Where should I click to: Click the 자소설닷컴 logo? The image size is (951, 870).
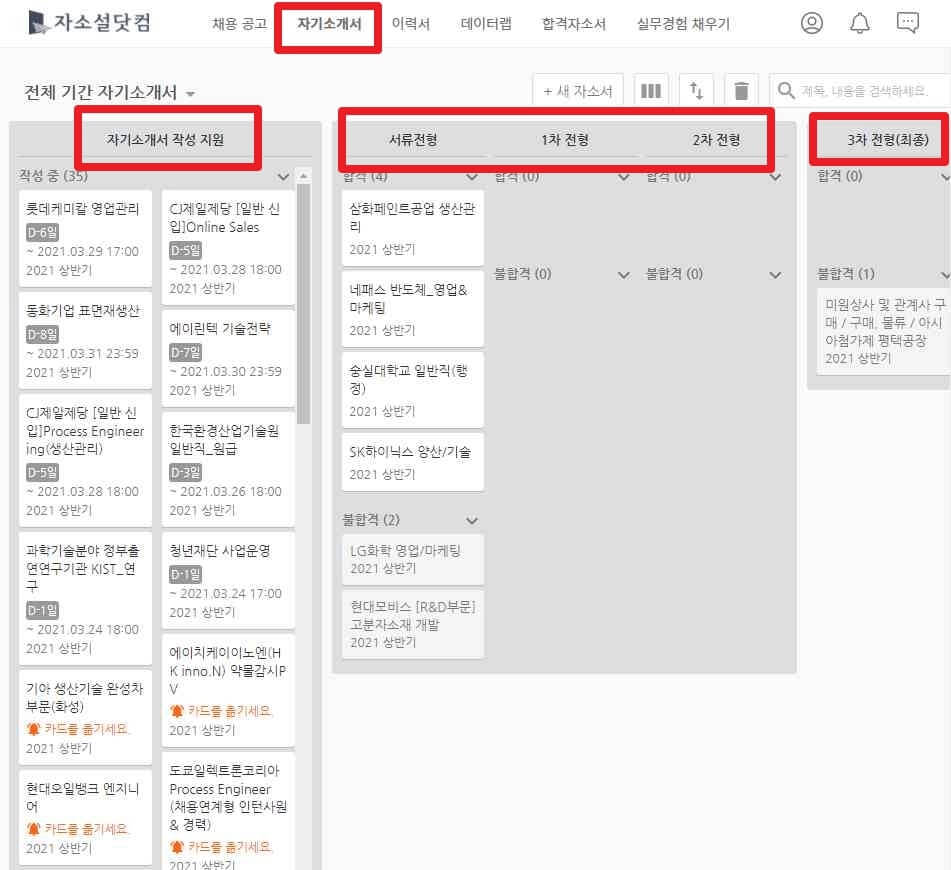pos(89,23)
